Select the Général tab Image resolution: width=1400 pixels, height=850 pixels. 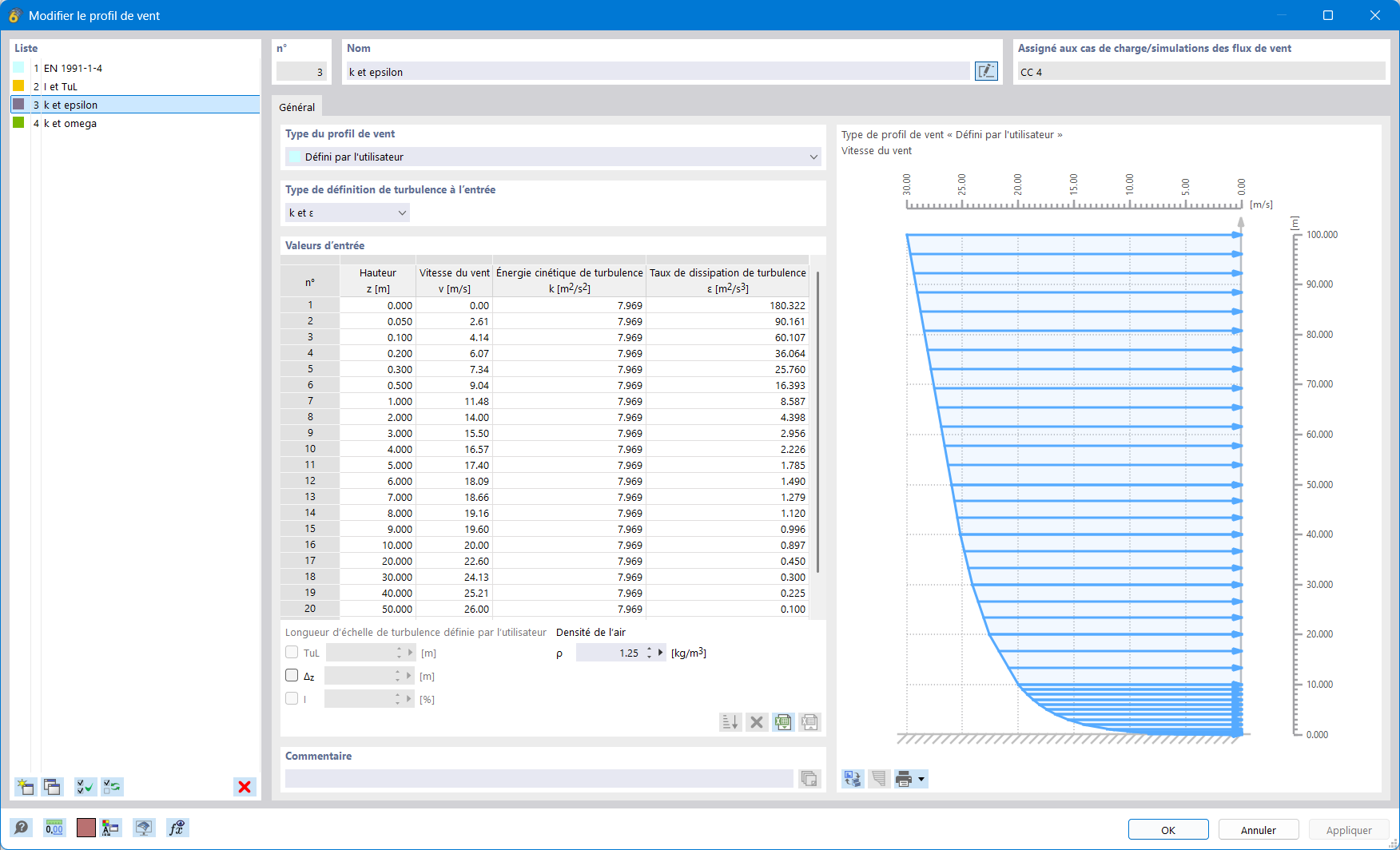click(297, 107)
